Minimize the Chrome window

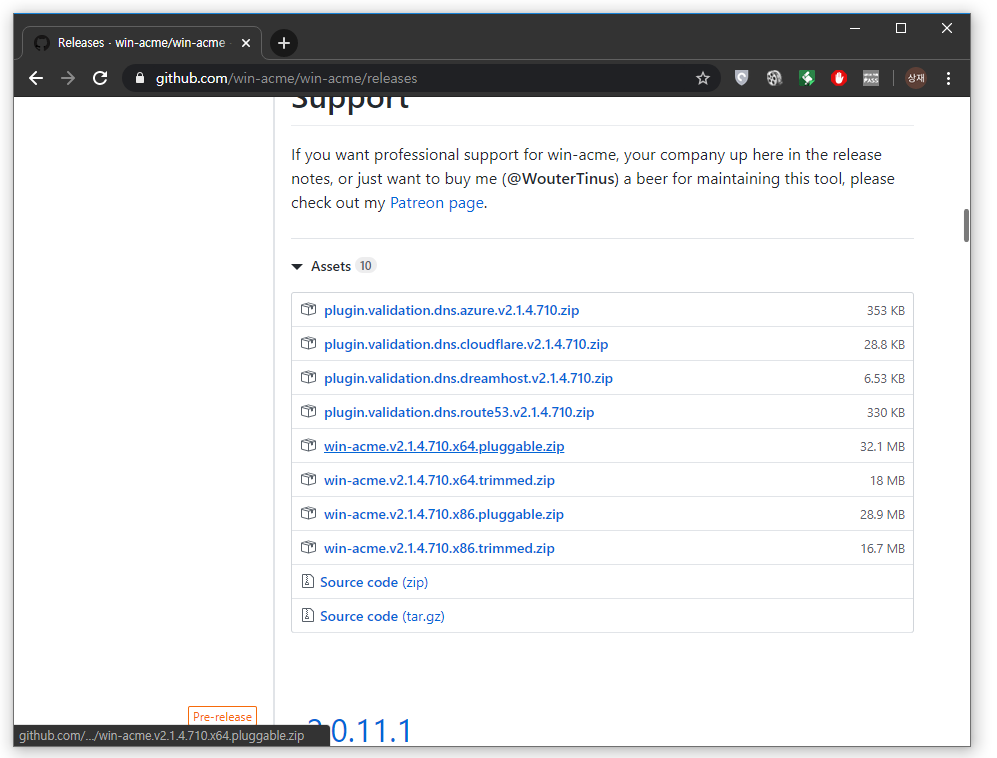click(x=855, y=29)
